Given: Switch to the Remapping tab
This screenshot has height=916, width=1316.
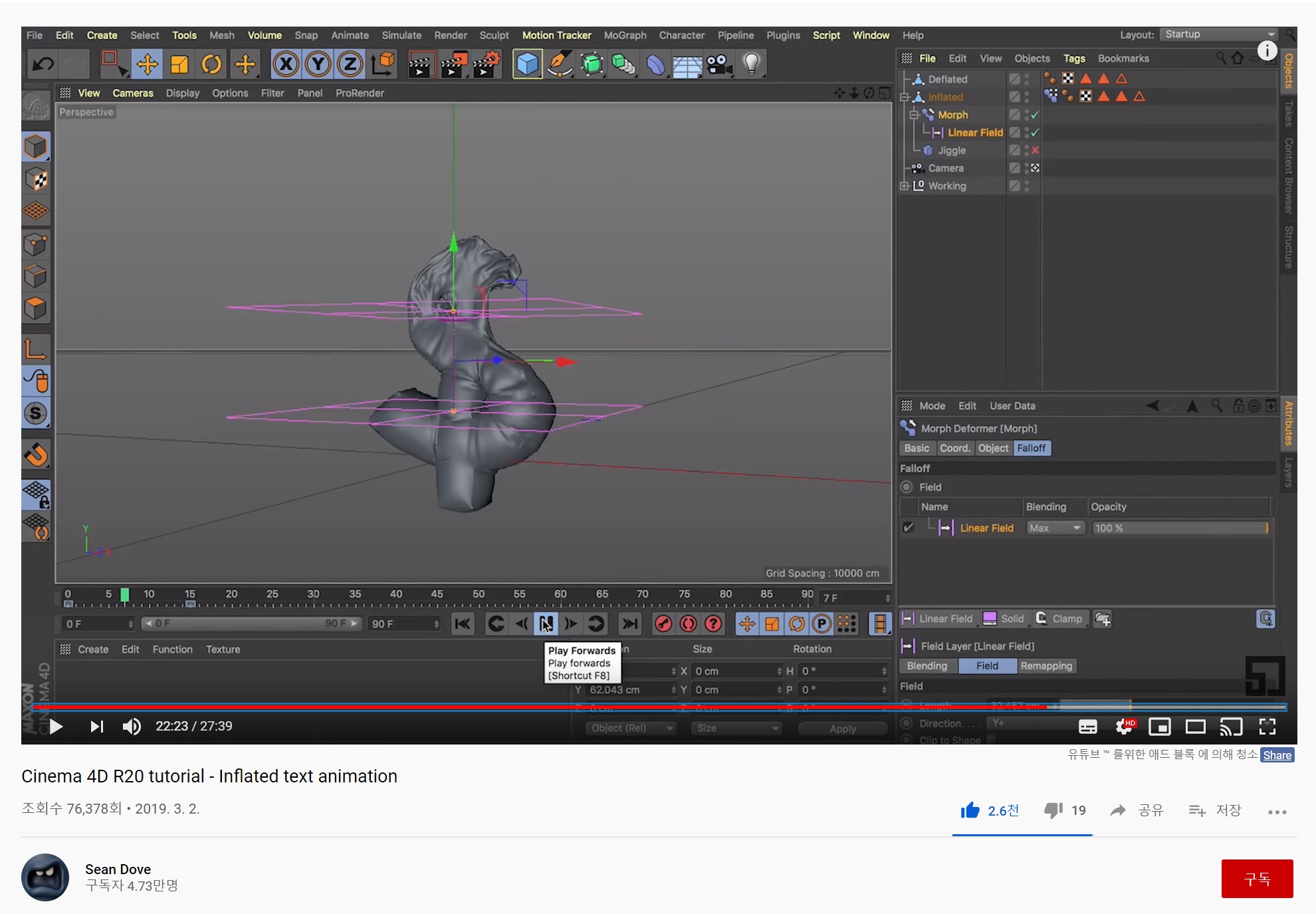Looking at the screenshot, I should (x=1046, y=666).
